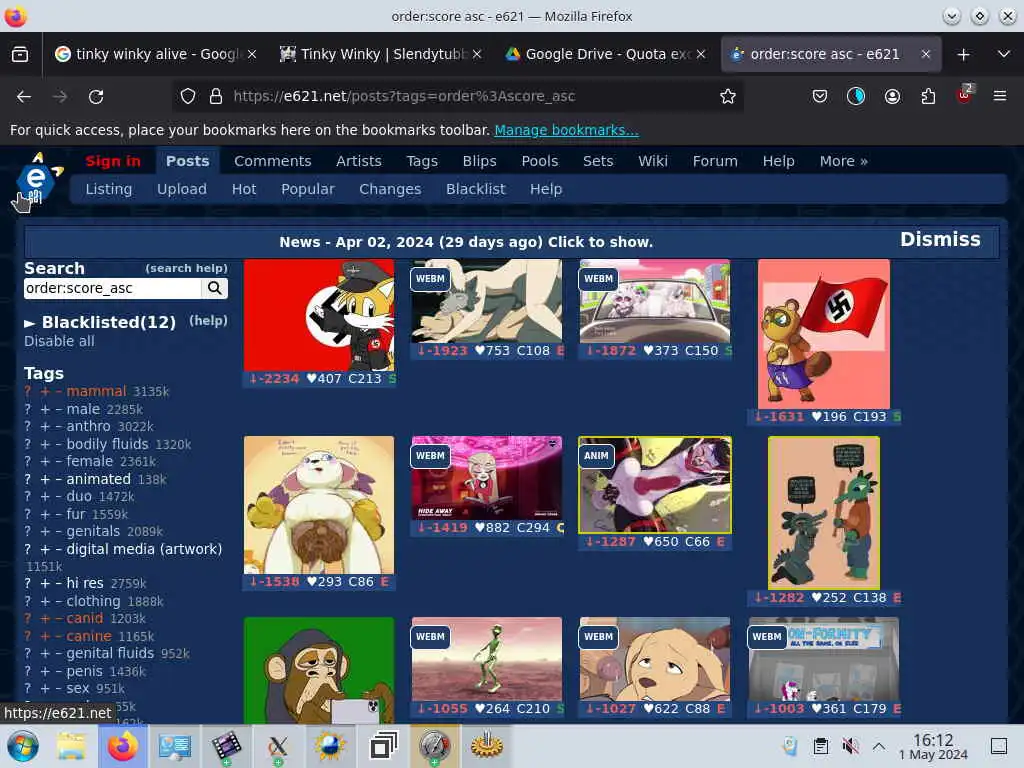The width and height of the screenshot is (1024, 768).
Task: Open the Artists navigation item
Action: coord(359,161)
